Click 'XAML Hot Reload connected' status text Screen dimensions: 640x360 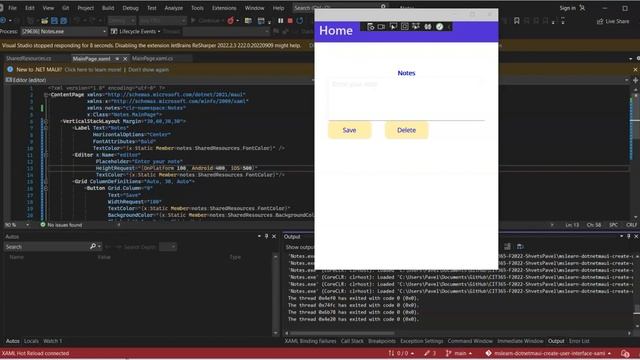[36, 353]
